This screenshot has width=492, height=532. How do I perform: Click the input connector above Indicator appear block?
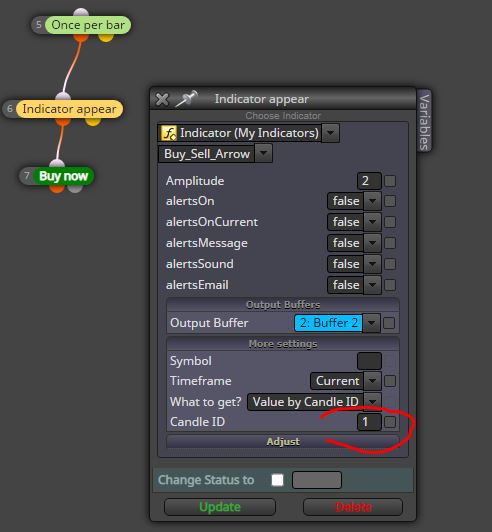[x=63, y=96]
